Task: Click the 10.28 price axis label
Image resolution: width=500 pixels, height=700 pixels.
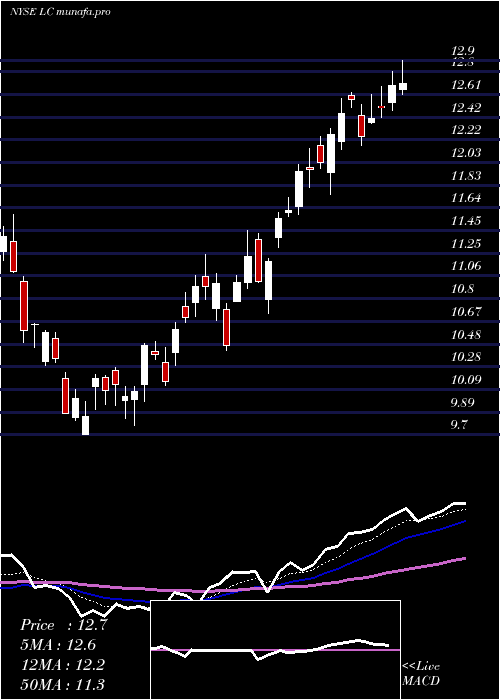Action: 467,357
